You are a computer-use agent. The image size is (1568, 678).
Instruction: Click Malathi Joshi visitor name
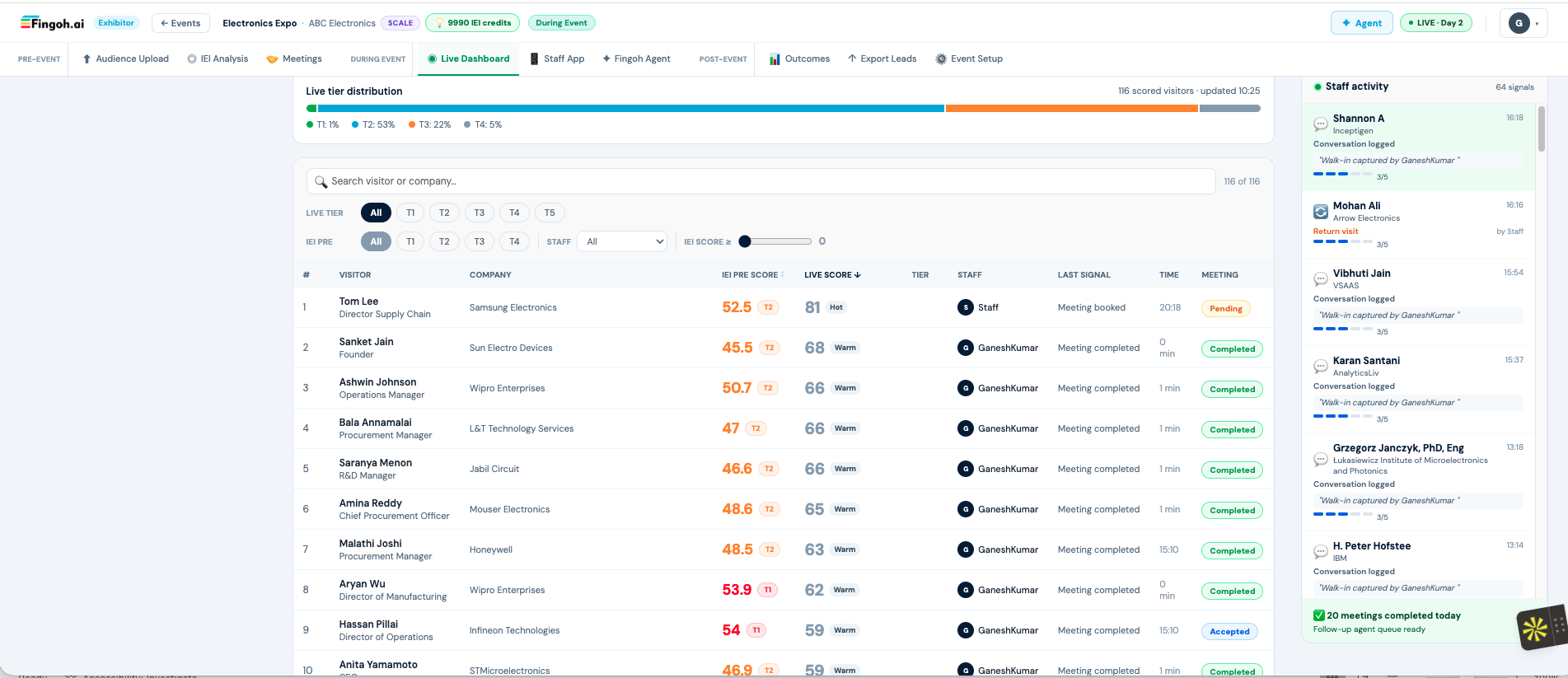tap(371, 544)
